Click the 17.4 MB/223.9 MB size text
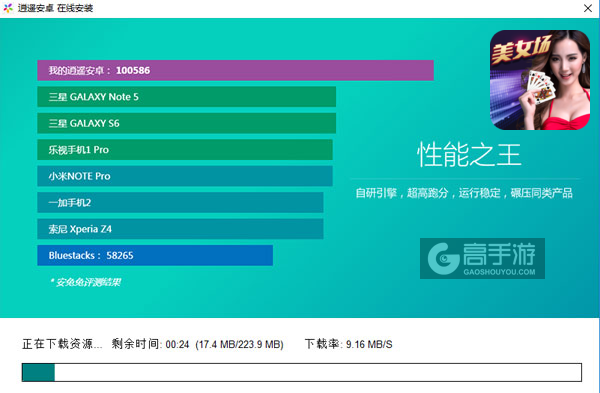 tap(239, 344)
